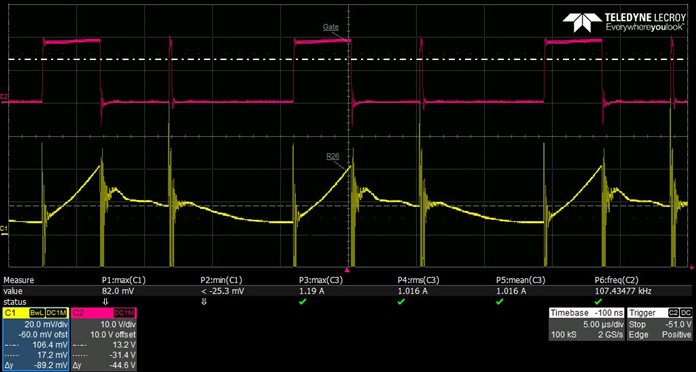Image resolution: width=696 pixels, height=372 pixels.
Task: Select the P3:max(C3) measurement column header
Action: click(321, 281)
